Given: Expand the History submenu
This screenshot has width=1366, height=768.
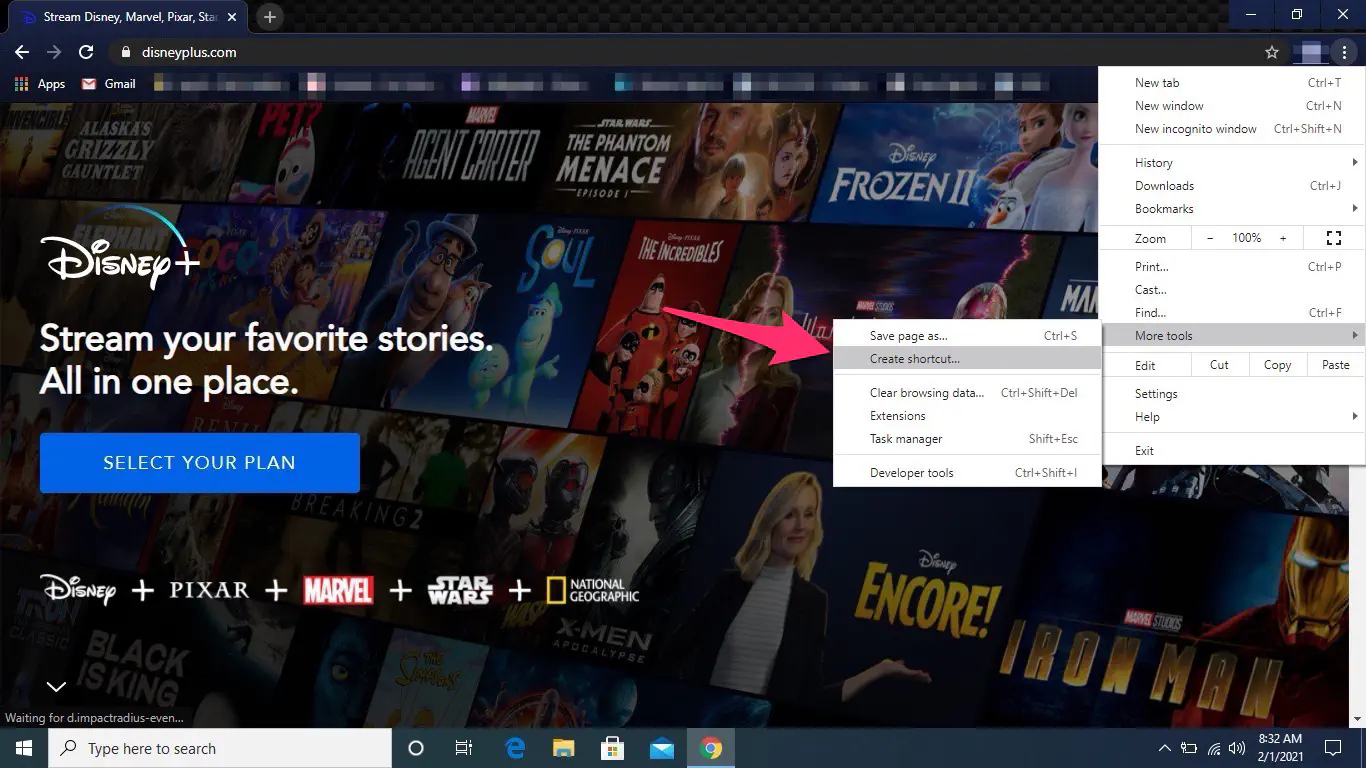Looking at the screenshot, I should point(1232,163).
